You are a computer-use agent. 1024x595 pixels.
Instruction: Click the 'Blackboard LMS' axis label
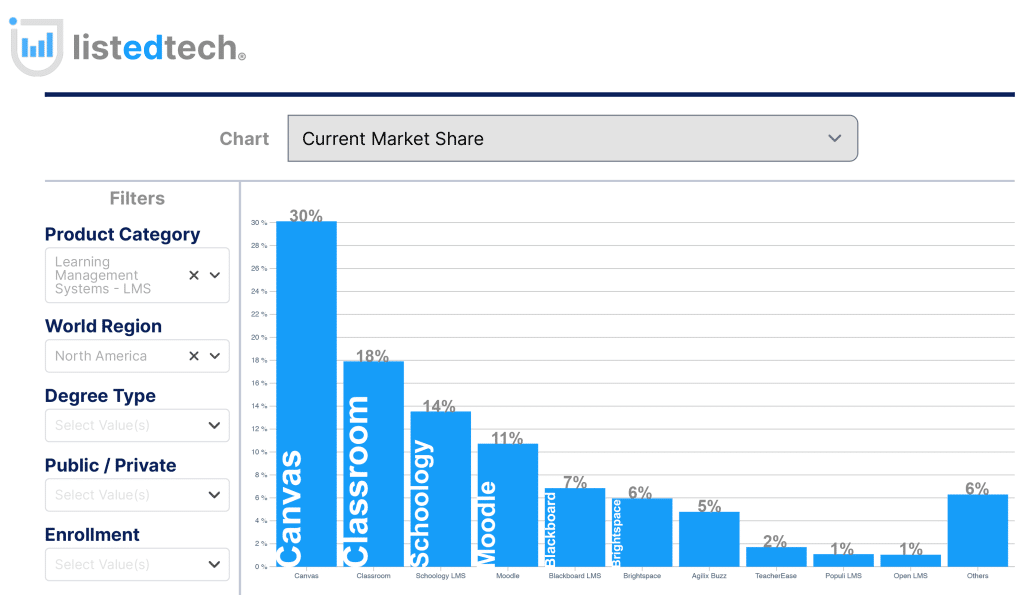click(575, 575)
